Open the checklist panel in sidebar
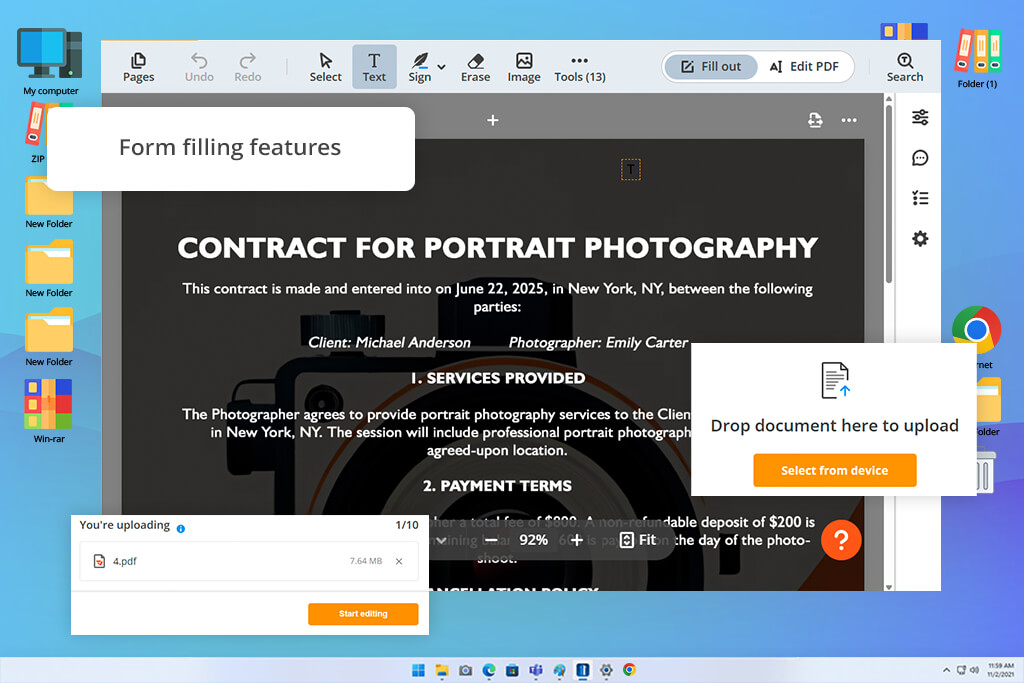This screenshot has height=683, width=1024. 920,198
